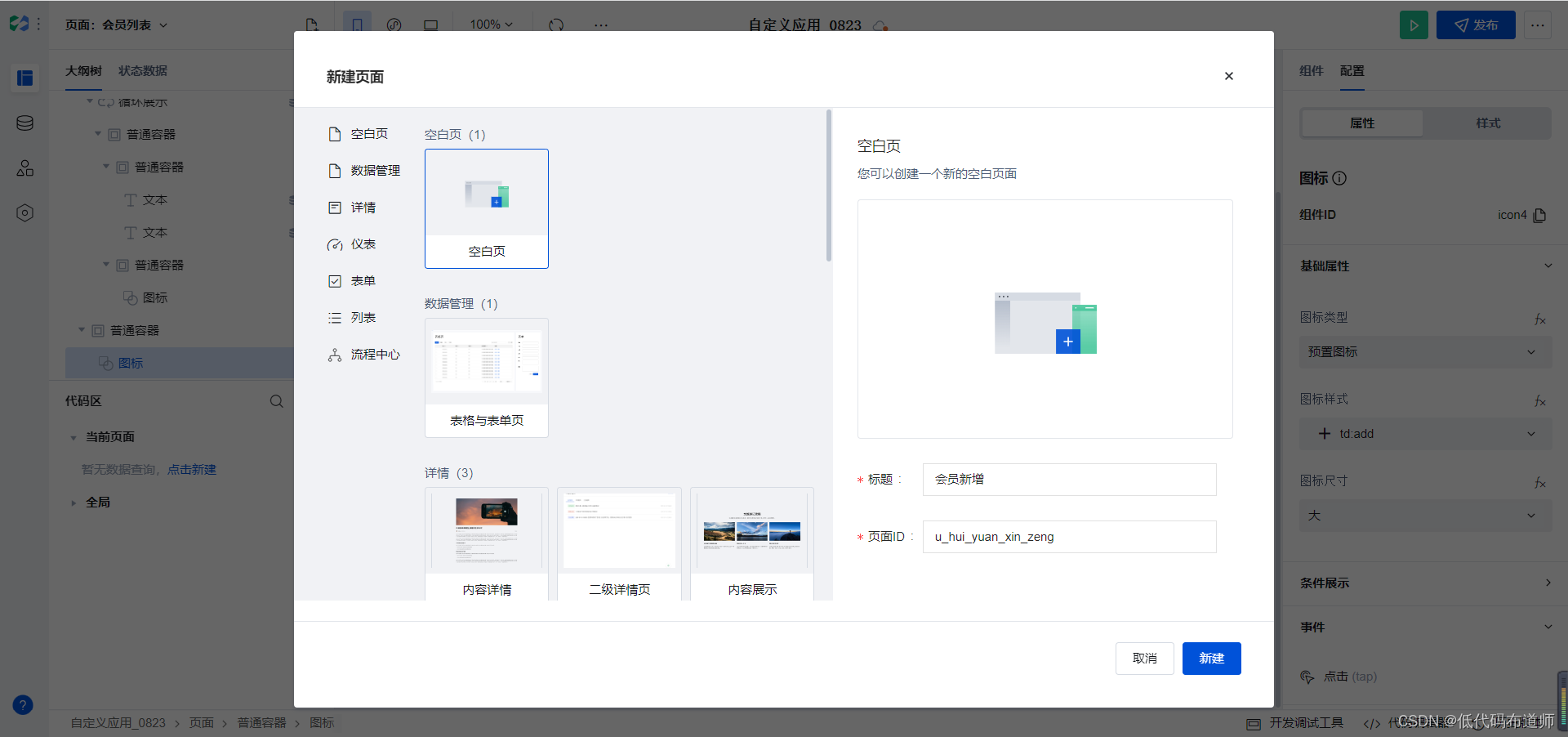This screenshot has width=1568, height=737.
Task: Search the 代码区 with magnifier icon
Action: pyautogui.click(x=277, y=401)
